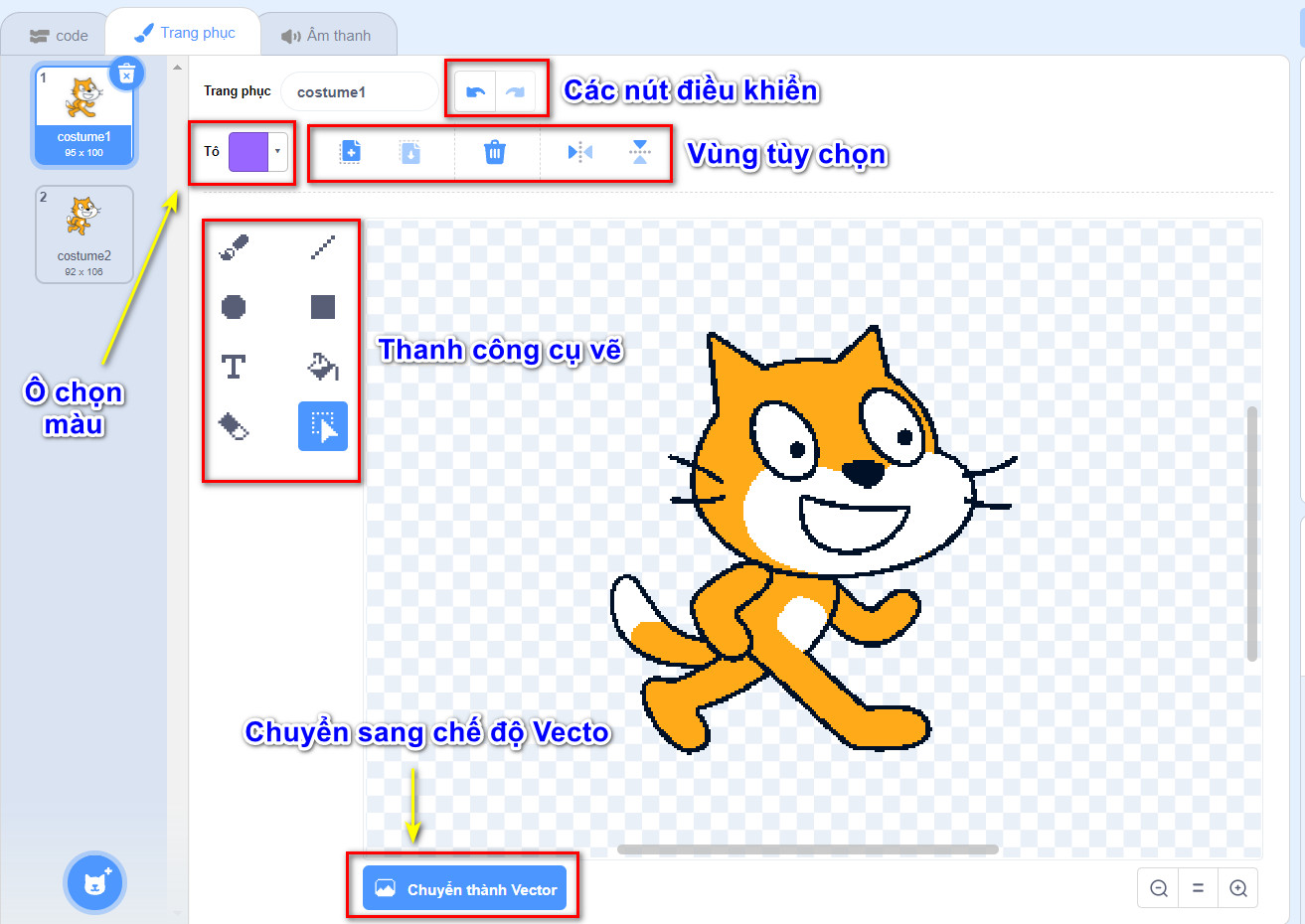Click the canvas horizontal scrollbar

pos(807,849)
